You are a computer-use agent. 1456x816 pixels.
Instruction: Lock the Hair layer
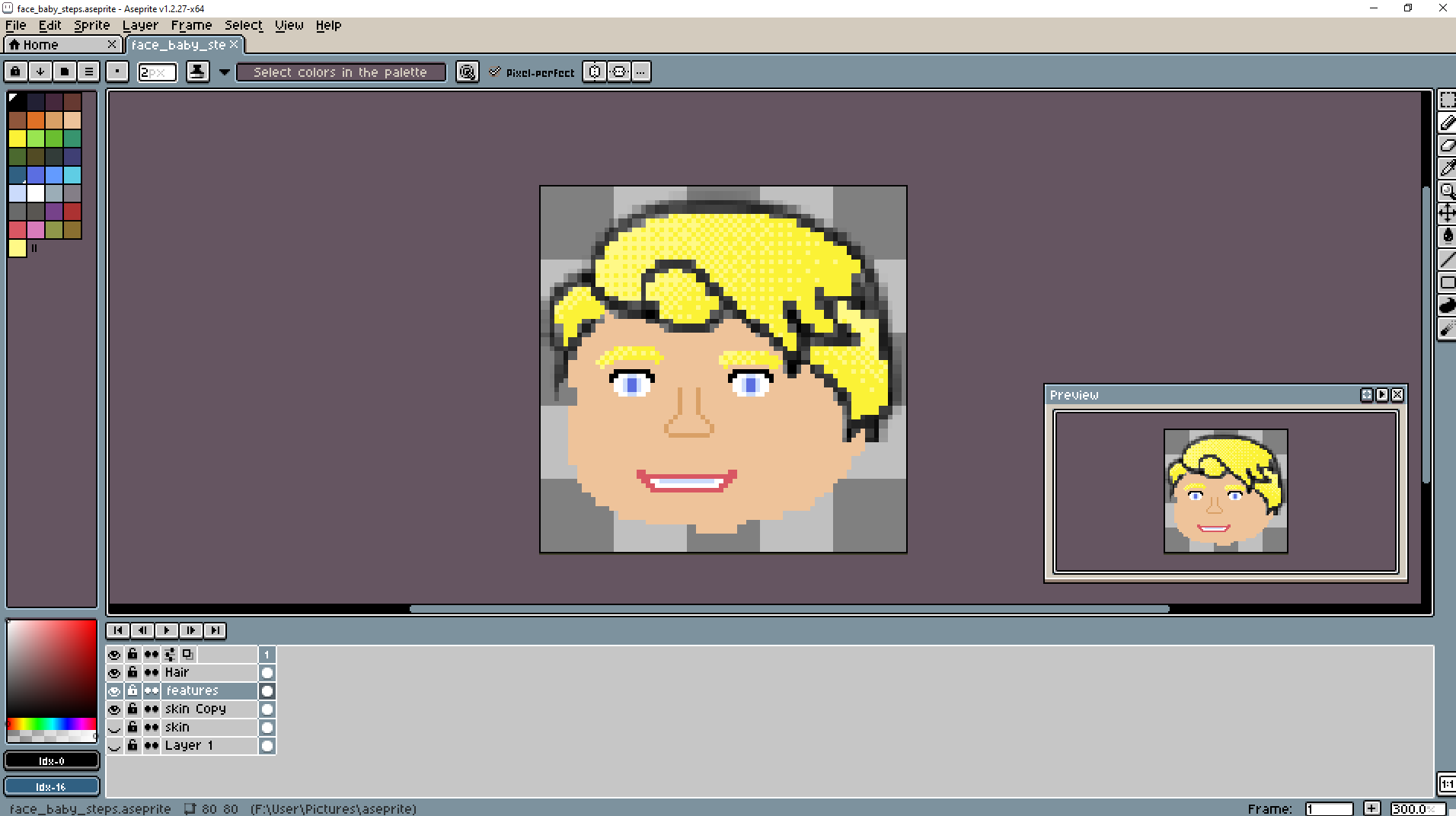point(133,673)
